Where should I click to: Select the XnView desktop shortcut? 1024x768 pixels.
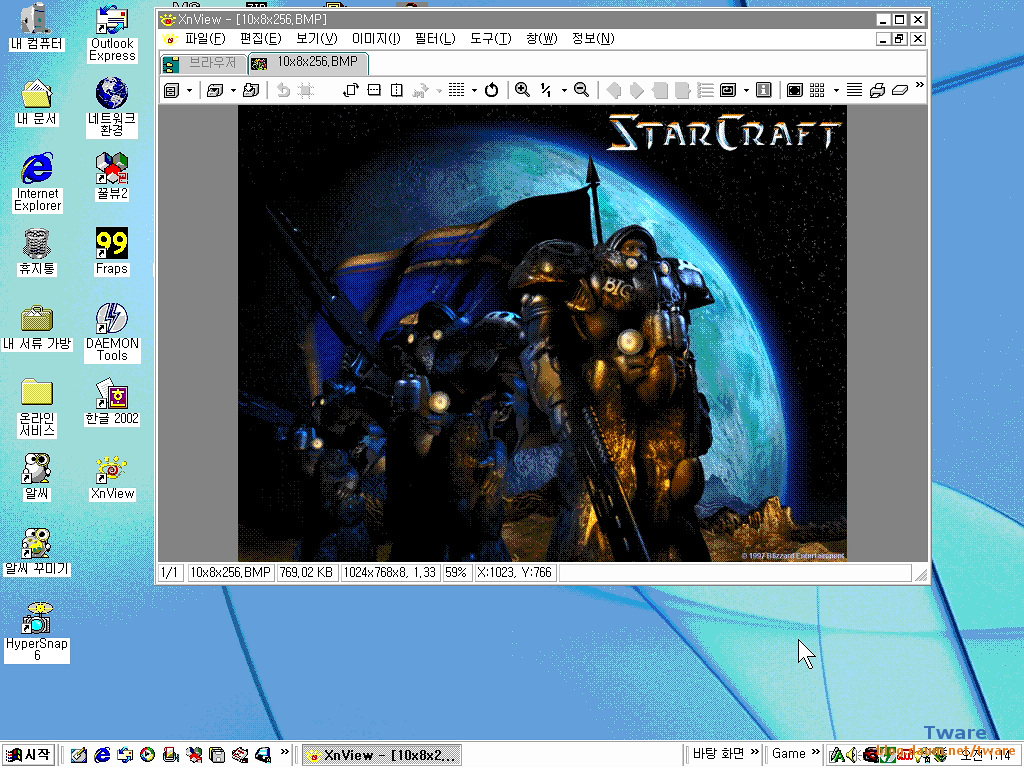[x=112, y=477]
